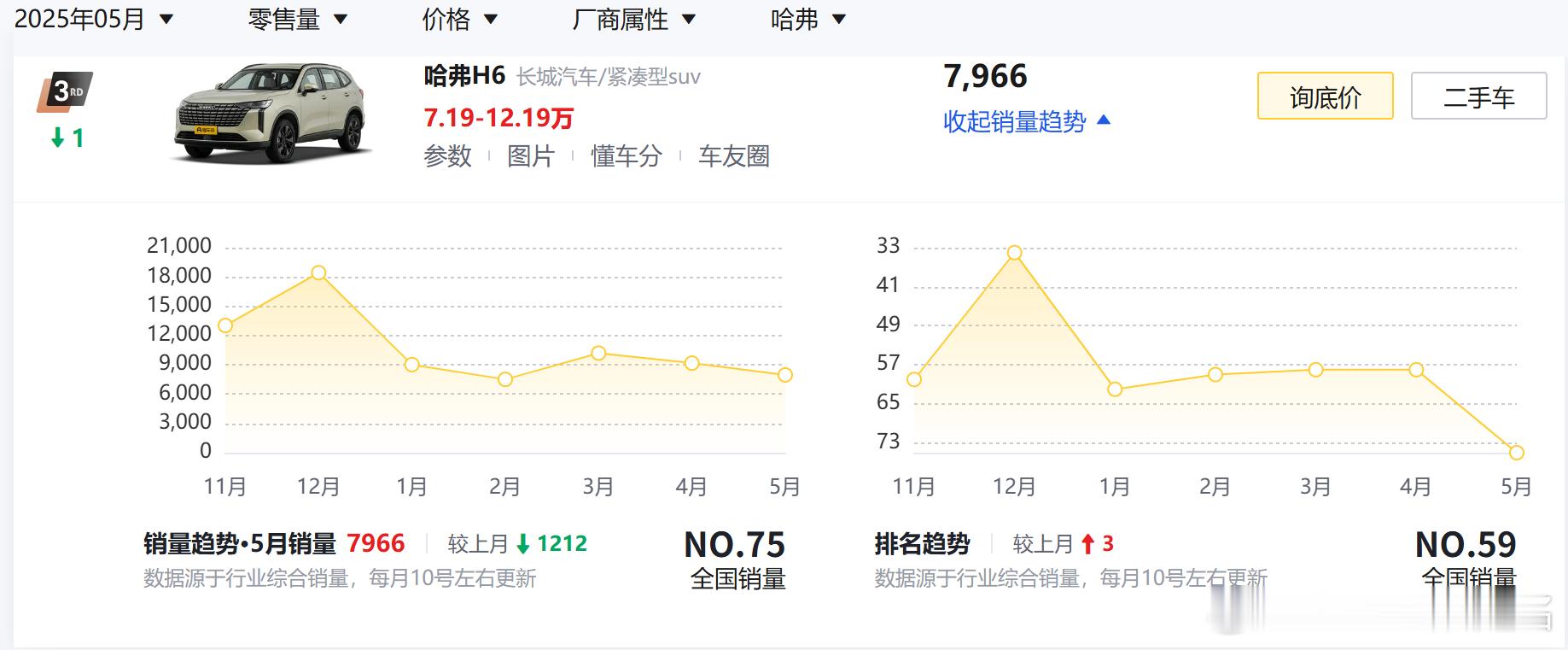This screenshot has height=650, width=1568.
Task: Open the 车友圈 link
Action: tap(734, 156)
